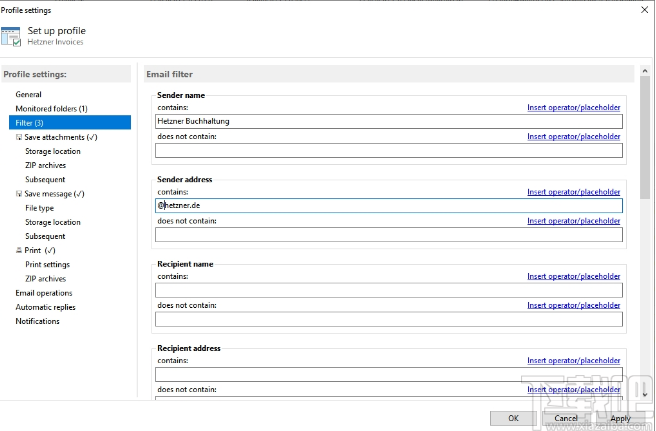Click the Sender name contains field
This screenshot has height=431, width=656.
click(x=388, y=121)
